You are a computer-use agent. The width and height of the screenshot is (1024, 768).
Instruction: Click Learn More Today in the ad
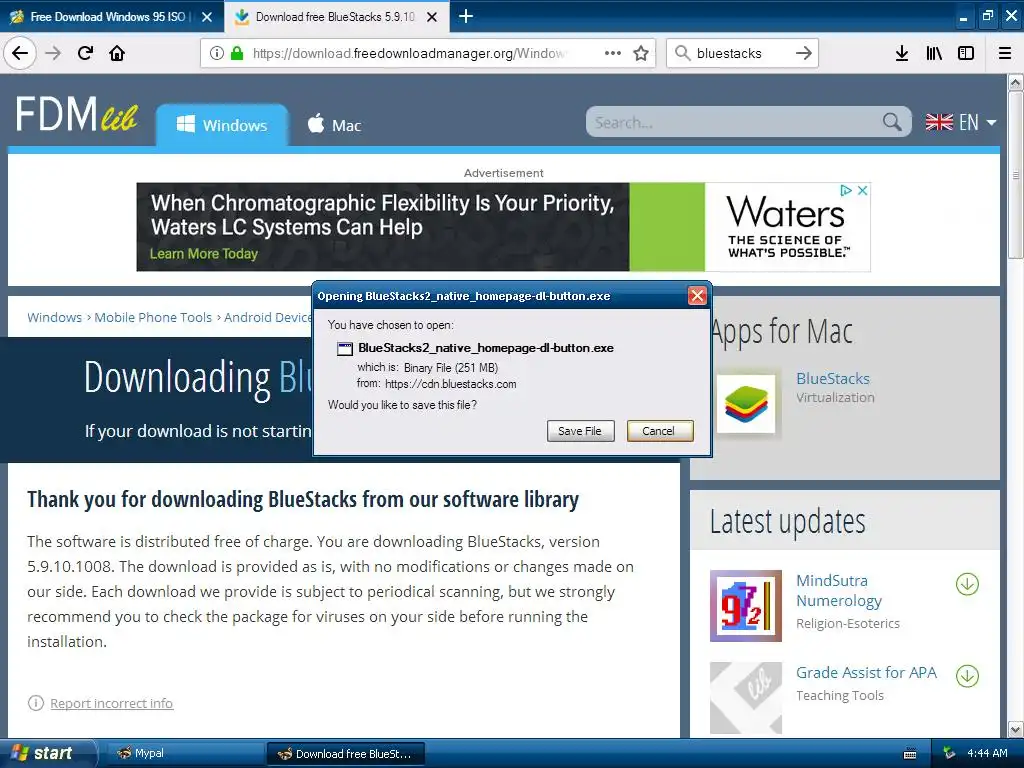204,253
